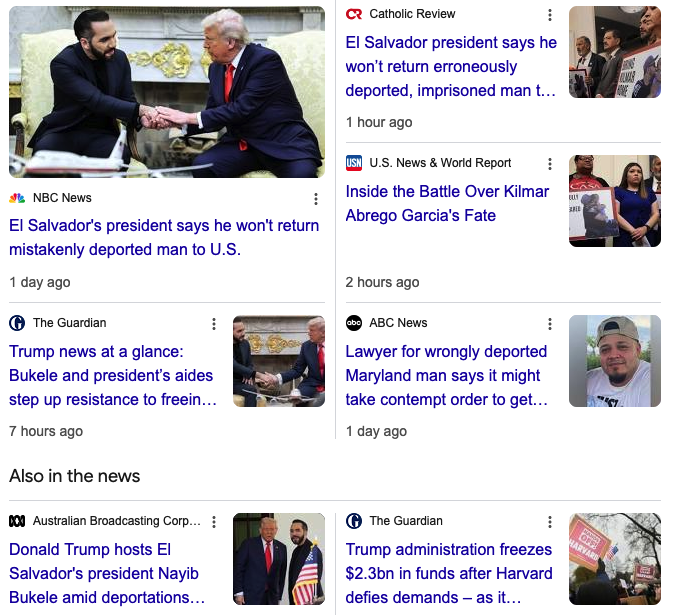Open options for Guardian Trump news glance
Viewport: 679px width, 615px height.
tap(214, 324)
